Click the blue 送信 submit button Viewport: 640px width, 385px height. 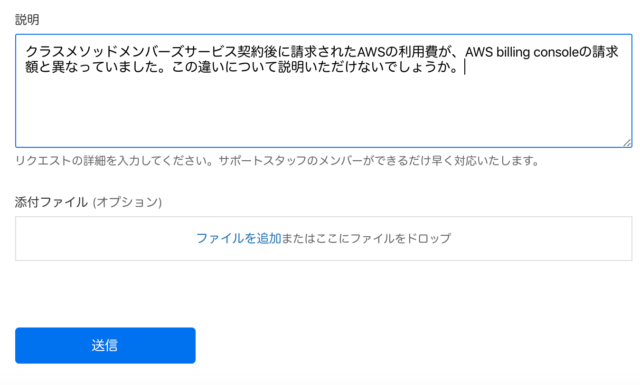[105, 345]
